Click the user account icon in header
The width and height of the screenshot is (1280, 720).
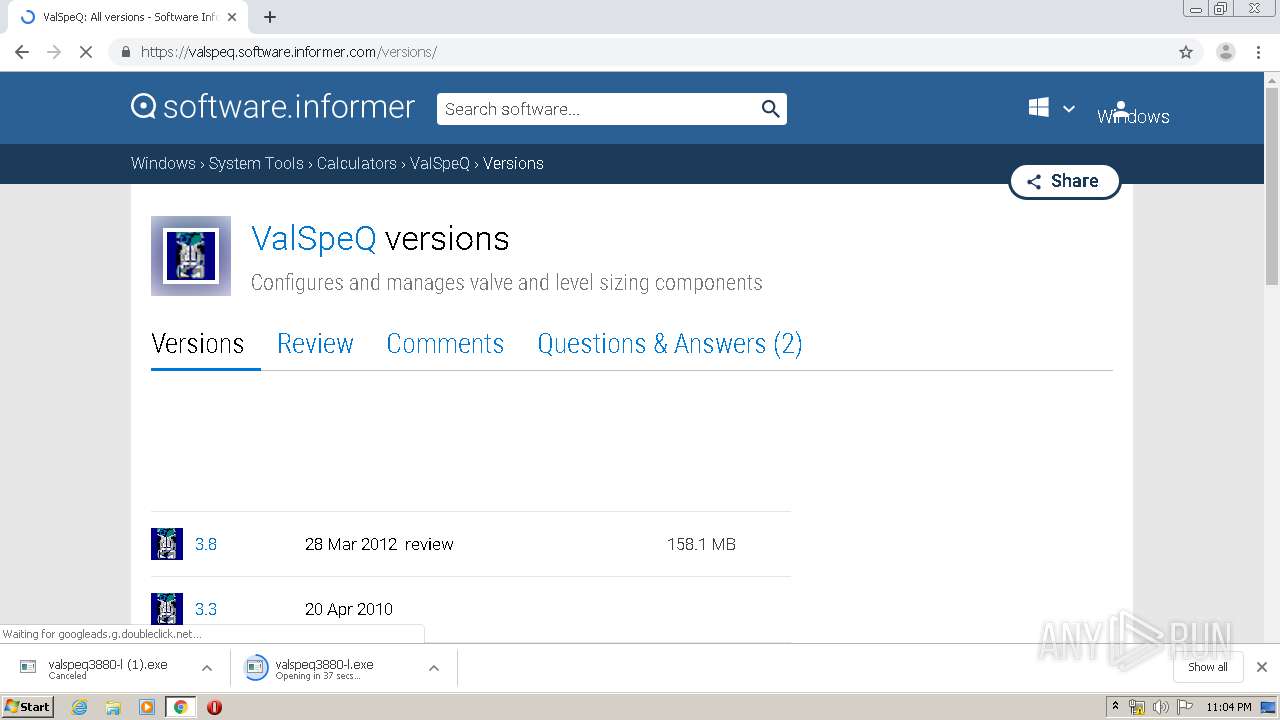[1121, 110]
